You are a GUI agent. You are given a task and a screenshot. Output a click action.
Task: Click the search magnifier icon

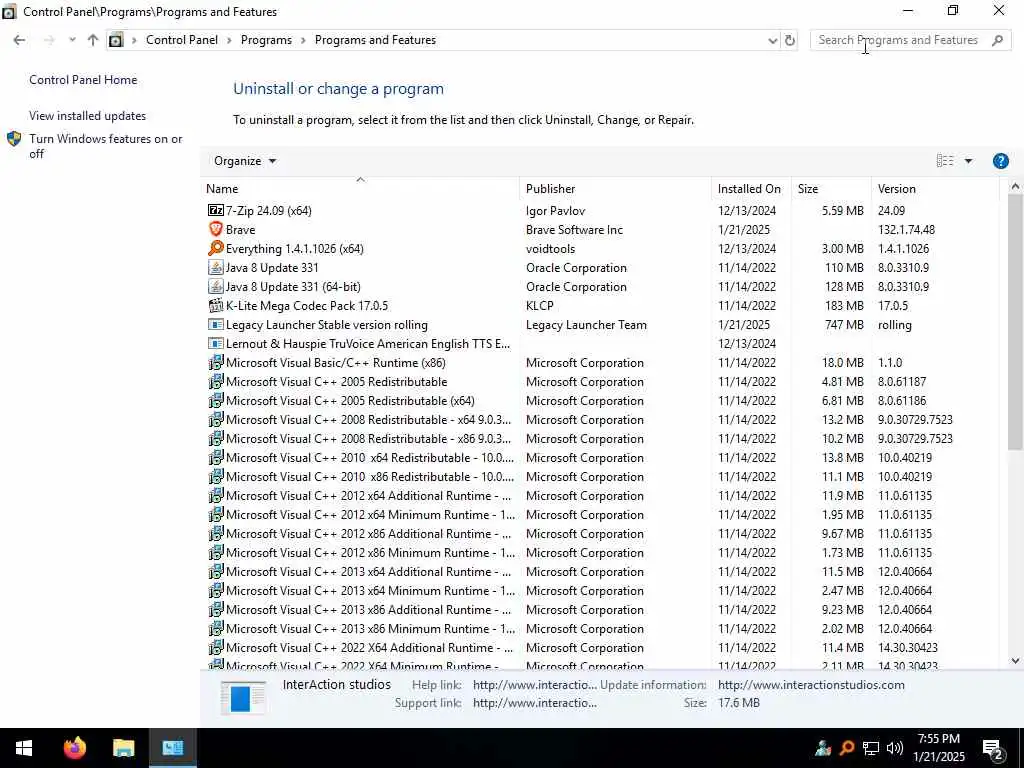(x=997, y=40)
